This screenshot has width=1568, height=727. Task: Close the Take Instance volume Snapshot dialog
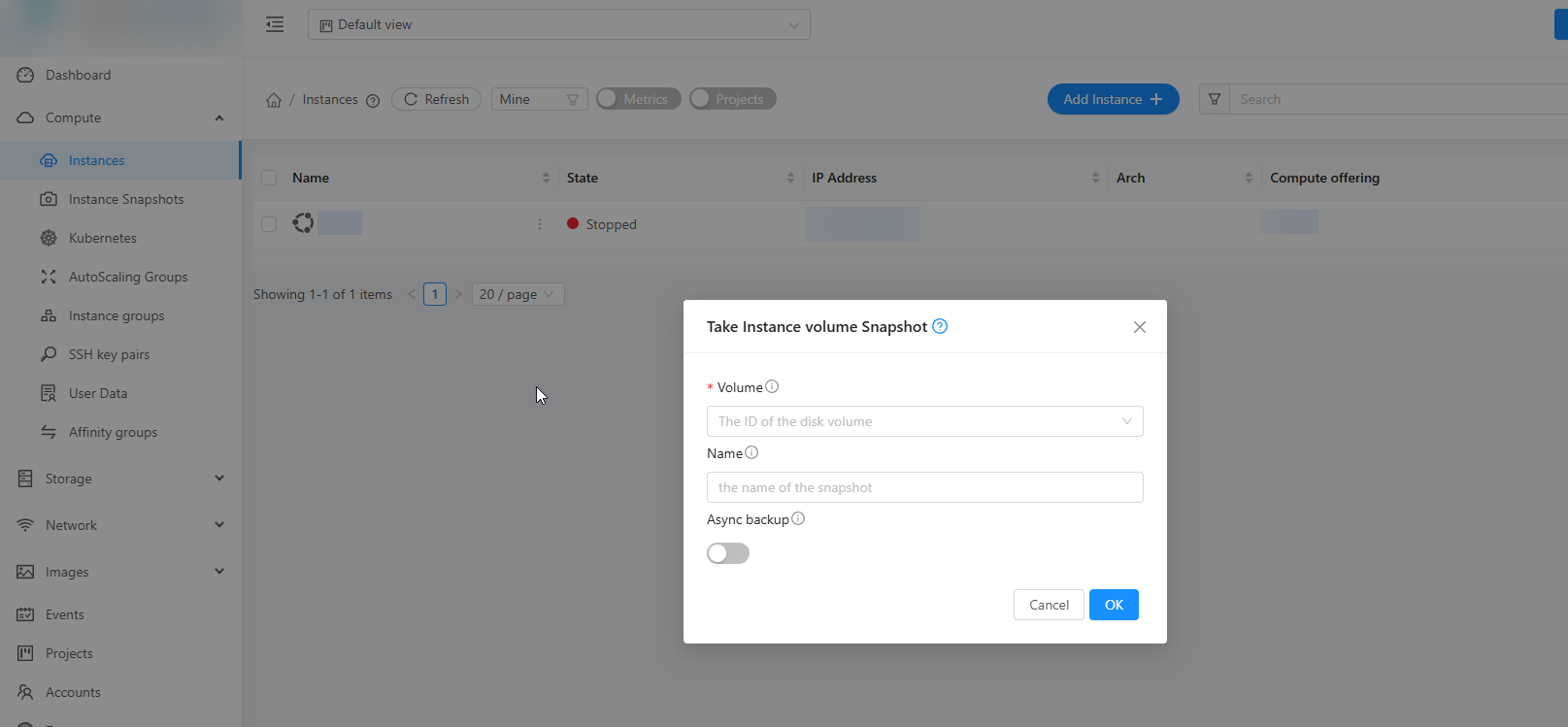tap(1140, 327)
